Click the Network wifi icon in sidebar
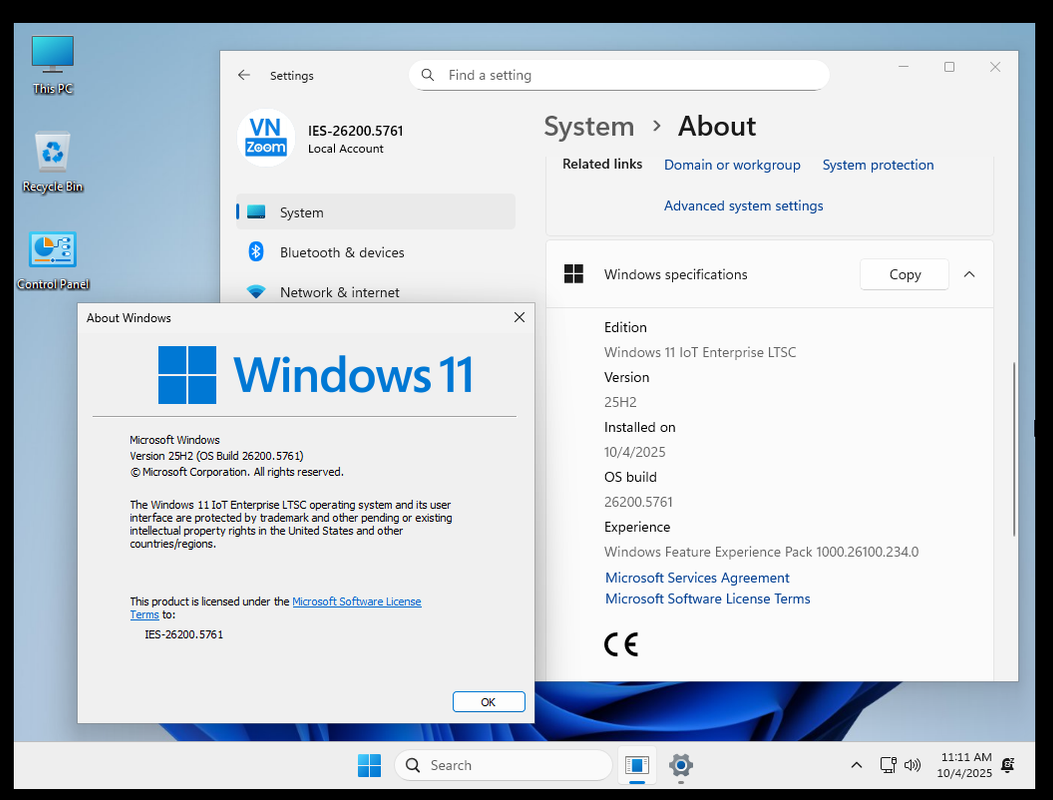Image resolution: width=1053 pixels, height=800 pixels. 256,292
